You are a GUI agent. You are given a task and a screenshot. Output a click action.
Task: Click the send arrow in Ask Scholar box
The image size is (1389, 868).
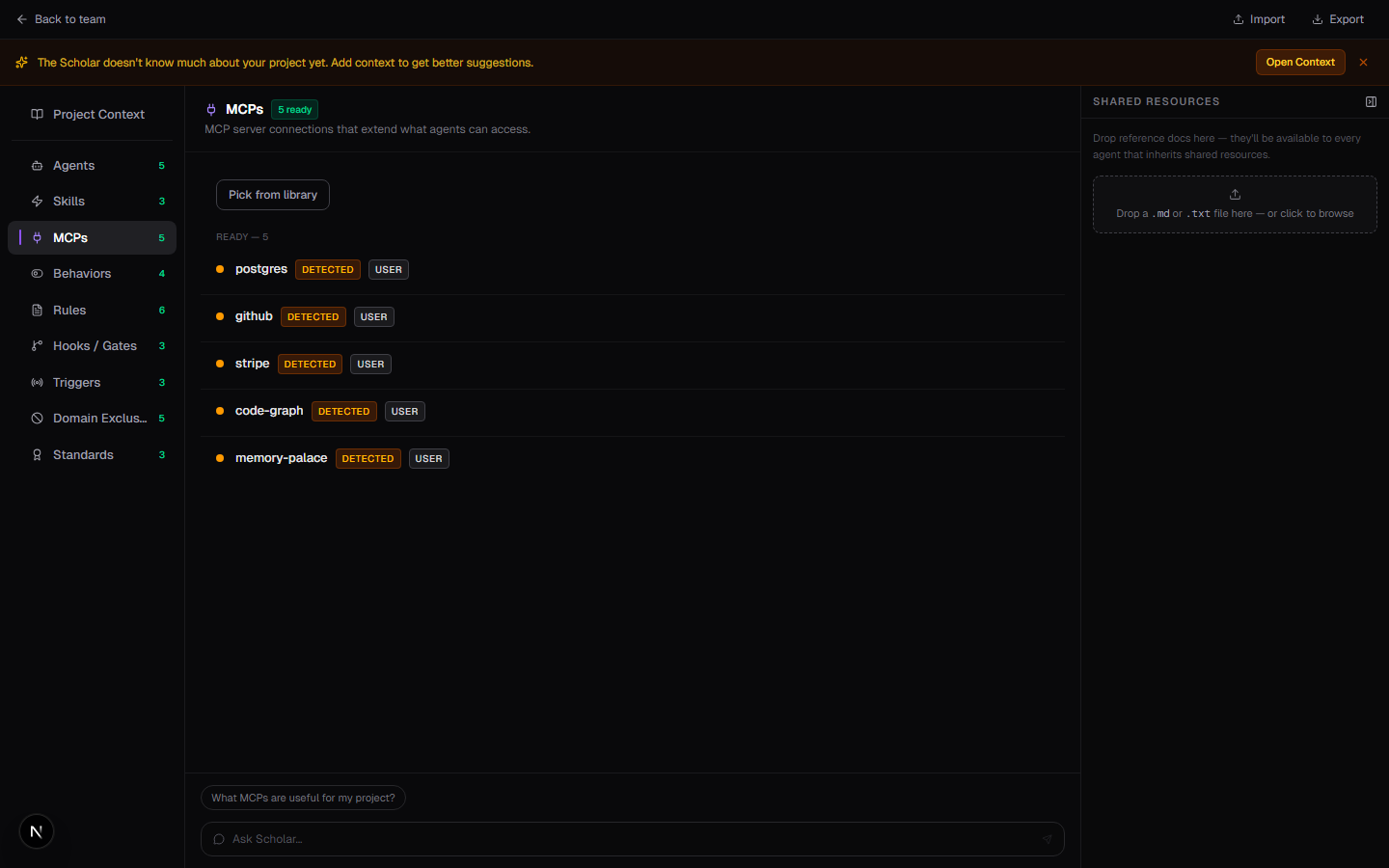pos(1047,839)
